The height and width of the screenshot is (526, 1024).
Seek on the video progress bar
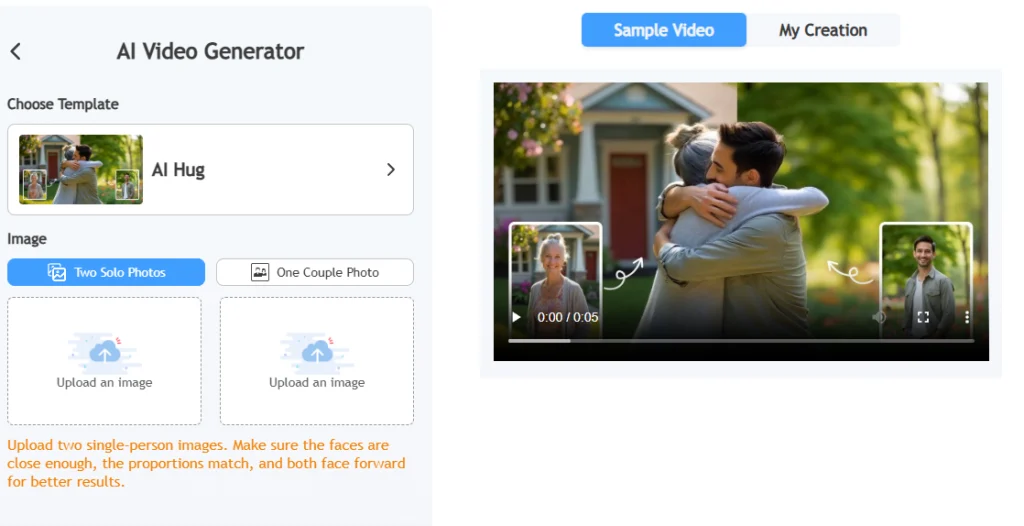(x=741, y=340)
